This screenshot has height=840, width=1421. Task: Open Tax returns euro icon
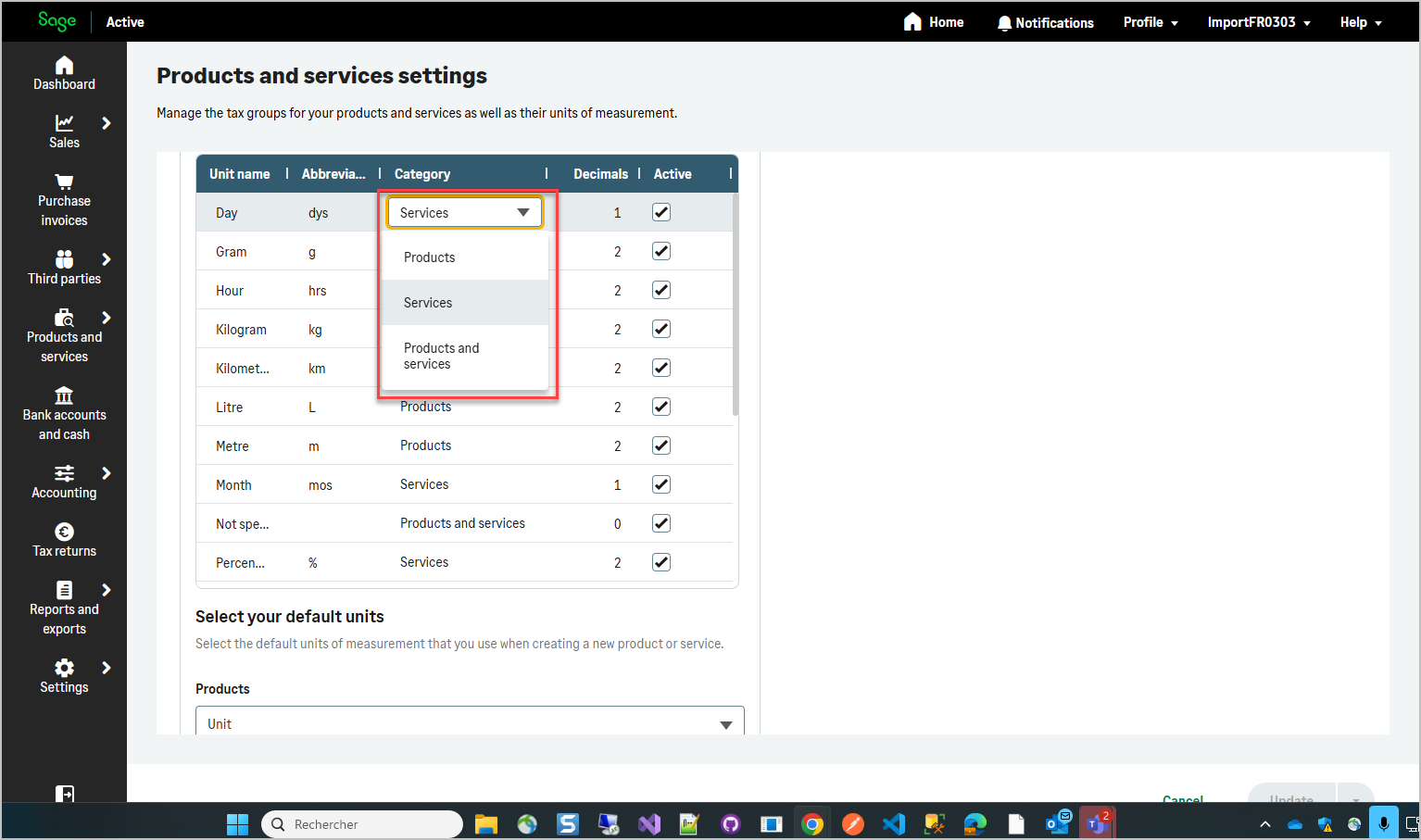[64, 532]
